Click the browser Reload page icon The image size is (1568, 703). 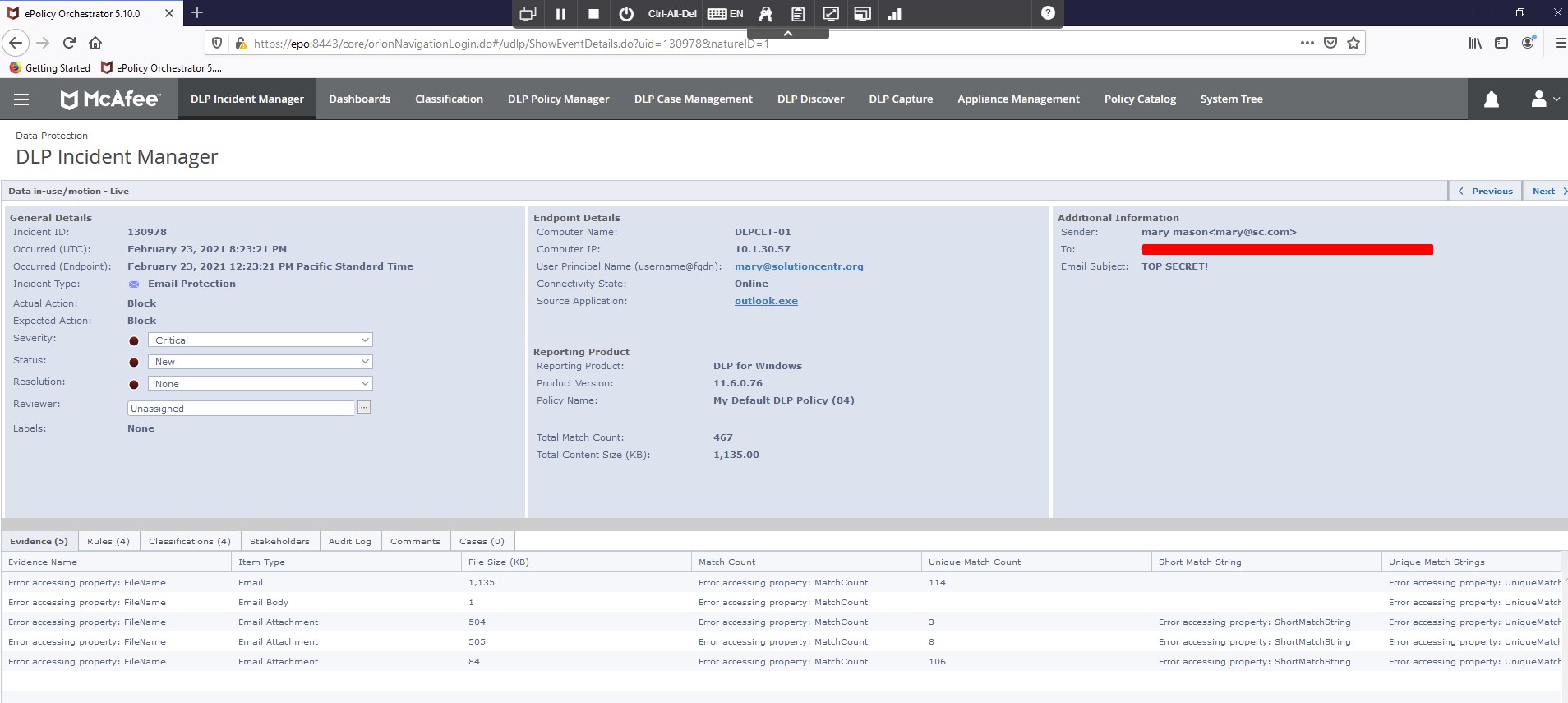70,43
